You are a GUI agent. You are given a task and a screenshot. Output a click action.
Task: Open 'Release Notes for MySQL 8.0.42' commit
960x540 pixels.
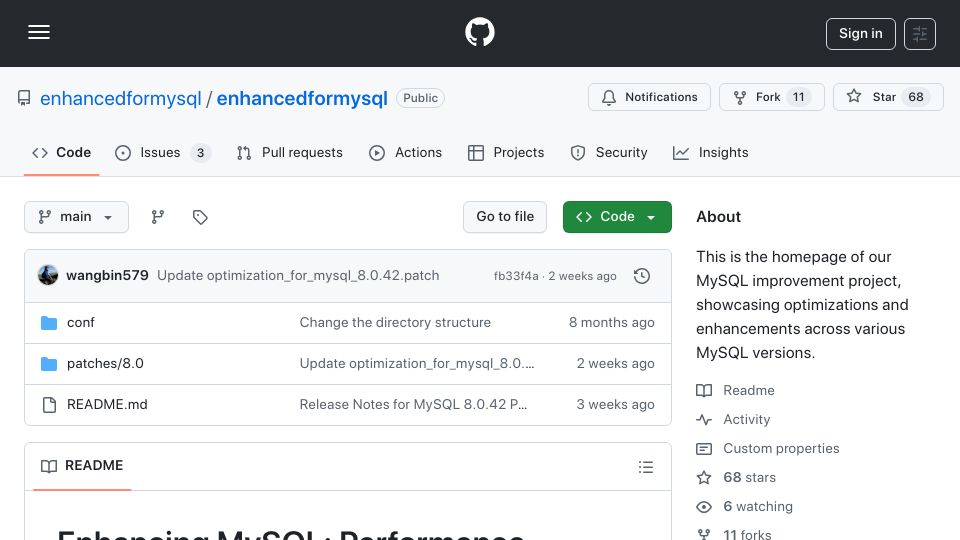click(413, 405)
